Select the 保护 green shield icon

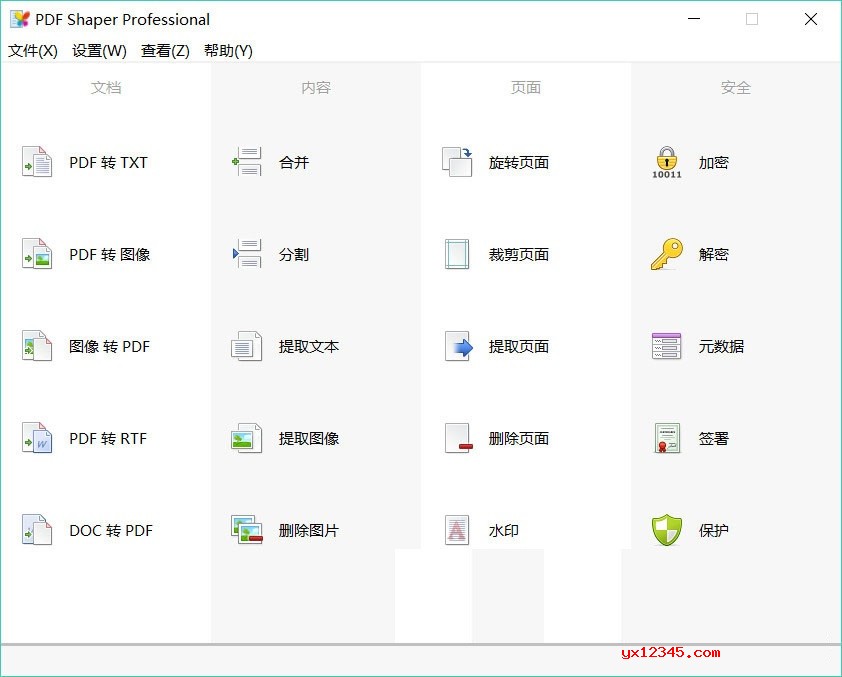tap(666, 530)
